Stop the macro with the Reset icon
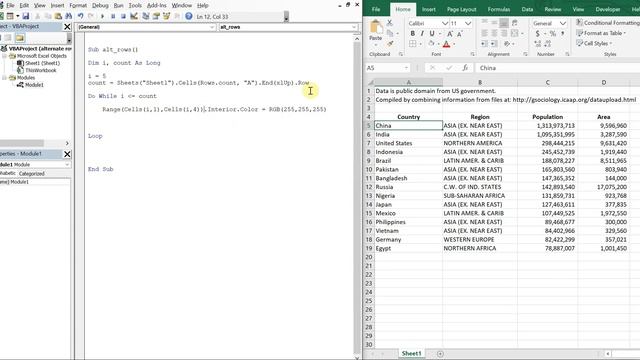 pyautogui.click(x=123, y=16)
